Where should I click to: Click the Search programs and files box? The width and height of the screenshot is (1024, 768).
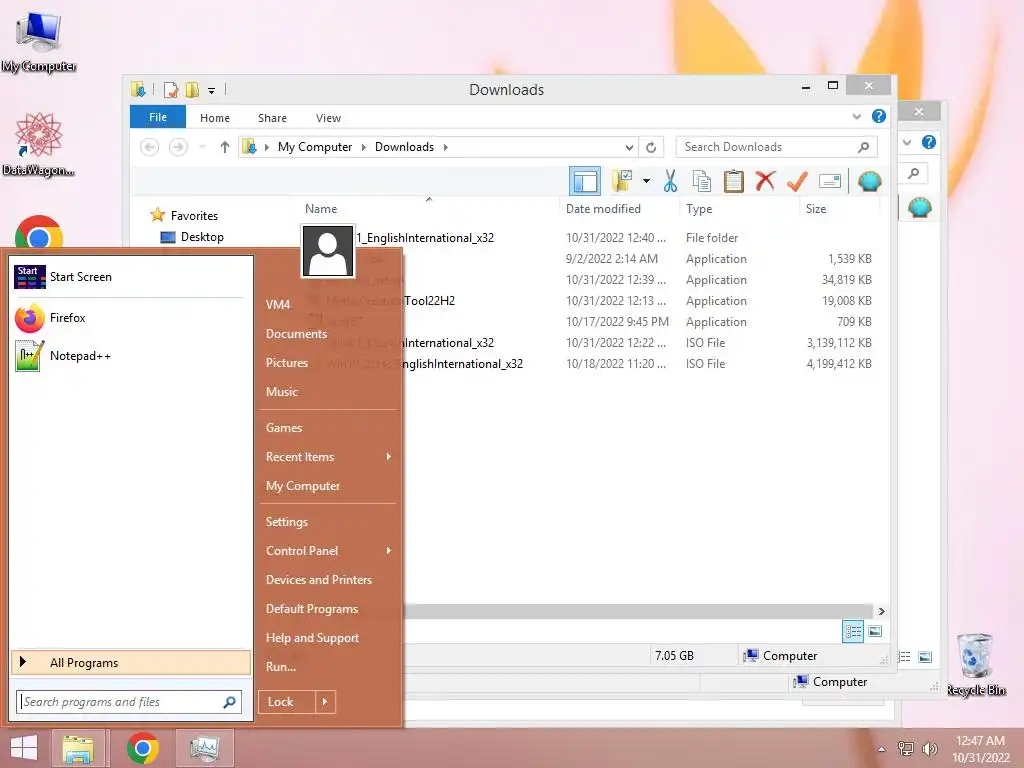pyautogui.click(x=129, y=702)
